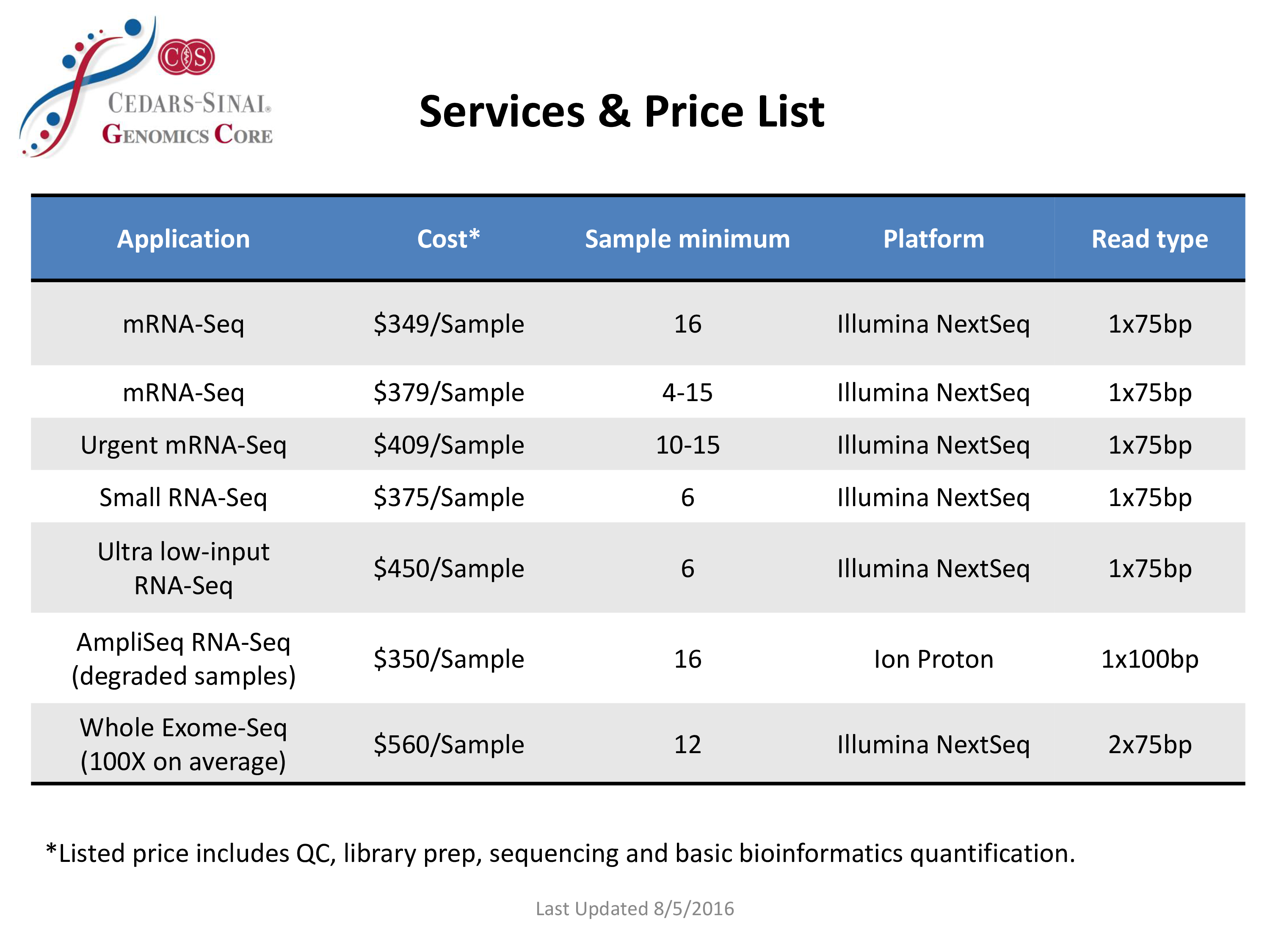This screenshot has height=952, width=1270.
Task: Select the 1x100bp read type cell
Action: [1149, 659]
